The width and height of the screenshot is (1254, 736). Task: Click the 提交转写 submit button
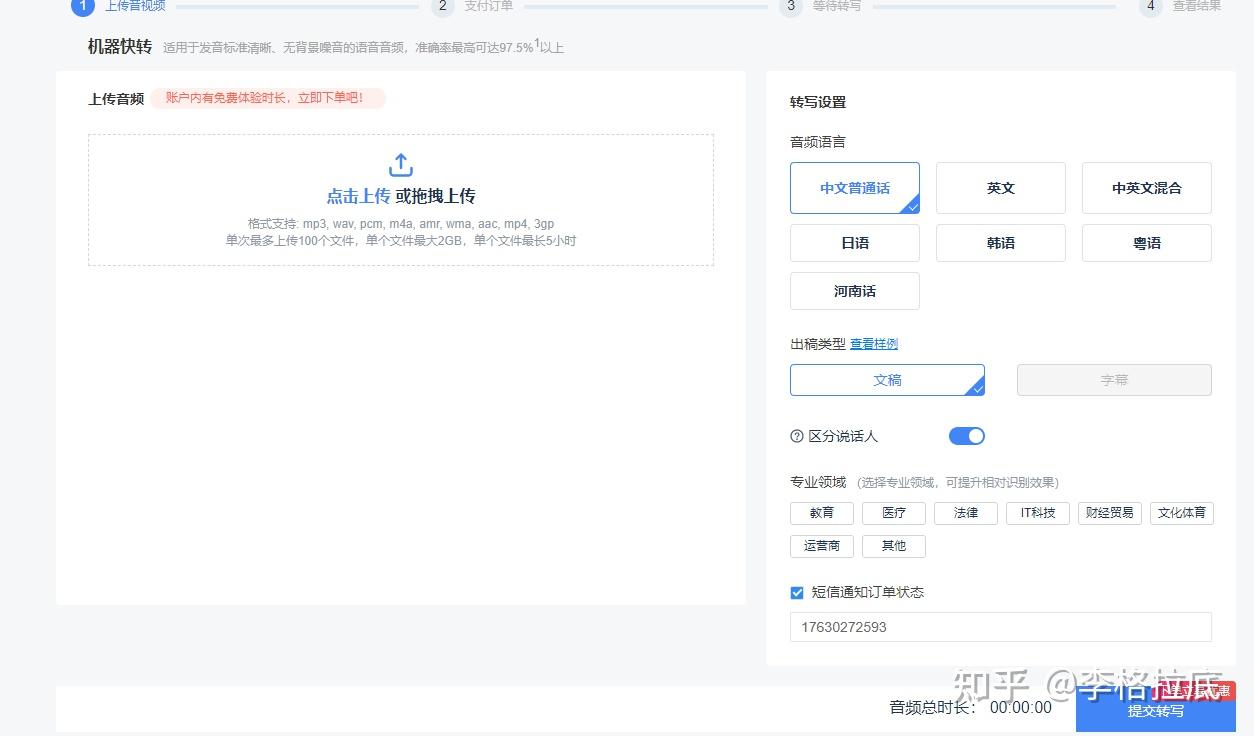1156,708
